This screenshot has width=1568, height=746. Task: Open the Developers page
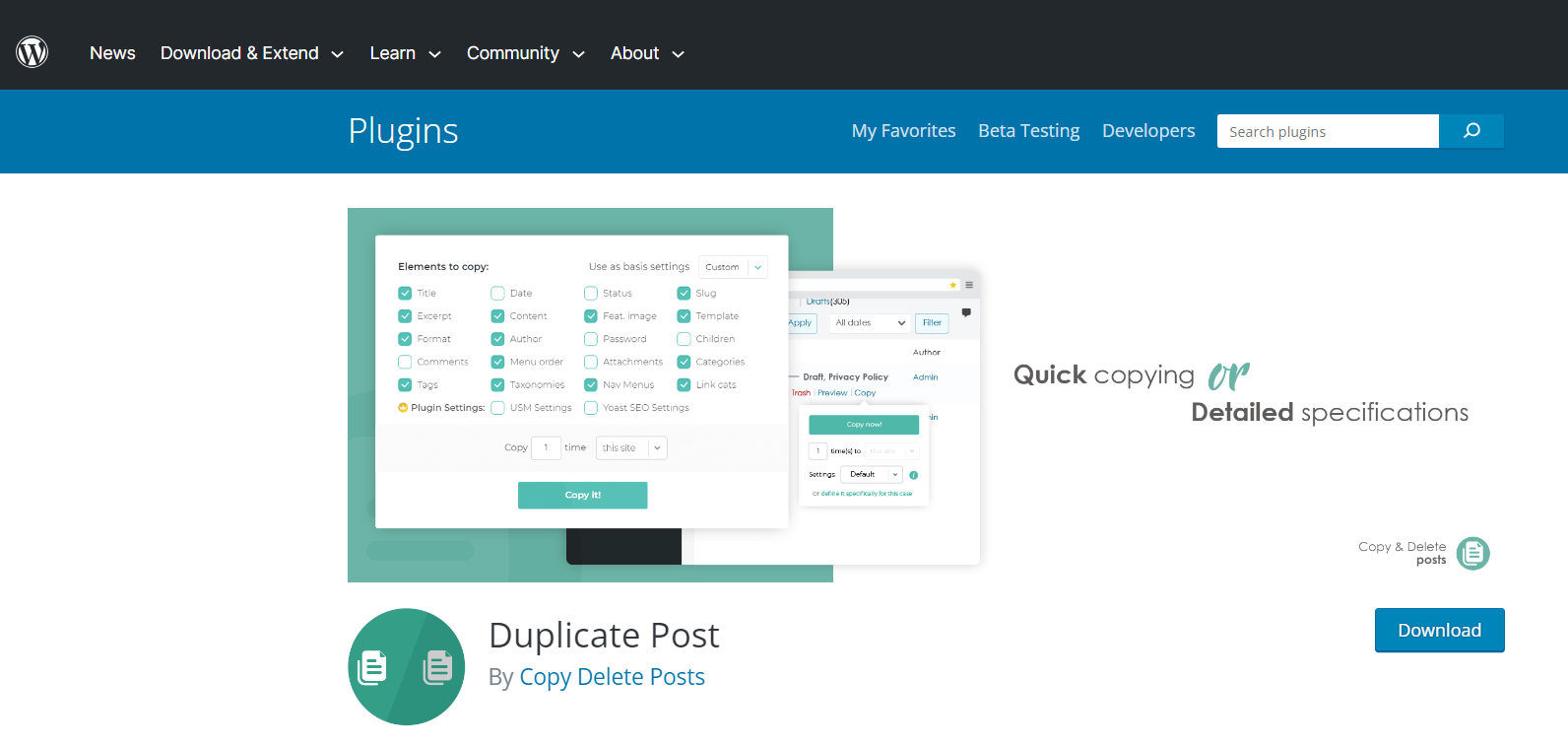tap(1148, 131)
